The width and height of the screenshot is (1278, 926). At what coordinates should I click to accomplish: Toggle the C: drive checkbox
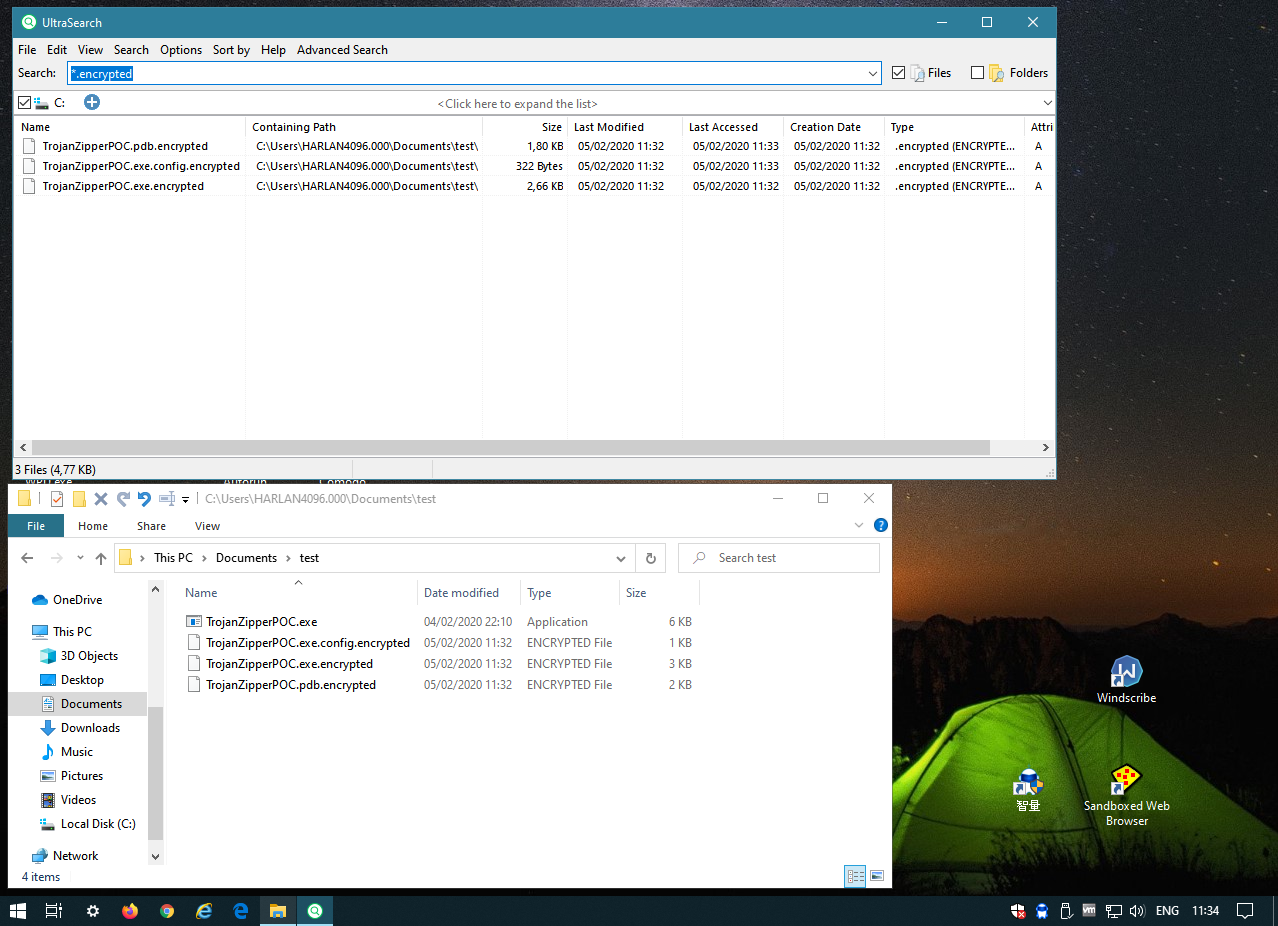pyautogui.click(x=25, y=102)
